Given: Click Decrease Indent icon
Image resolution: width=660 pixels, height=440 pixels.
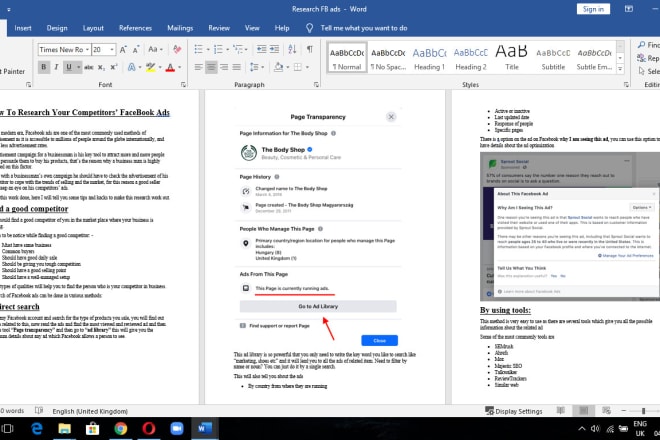Looking at the screenshot, I should point(261,49).
